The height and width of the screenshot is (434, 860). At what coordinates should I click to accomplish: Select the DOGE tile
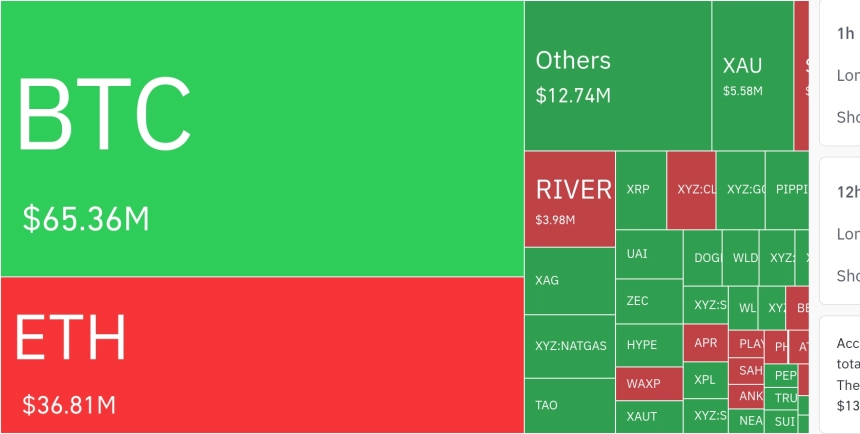[703, 258]
